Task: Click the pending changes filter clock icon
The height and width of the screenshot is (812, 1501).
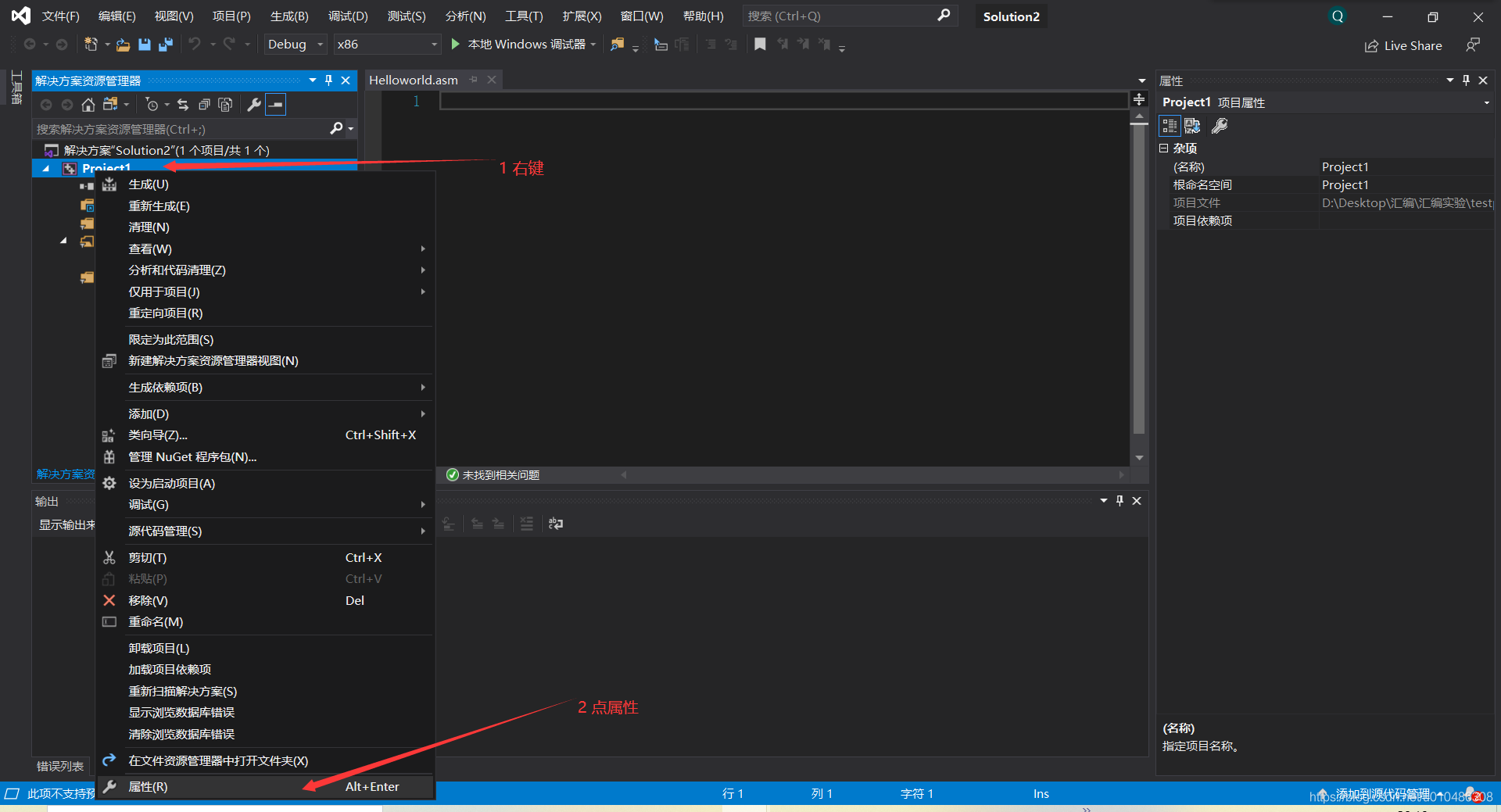Action: coord(152,105)
